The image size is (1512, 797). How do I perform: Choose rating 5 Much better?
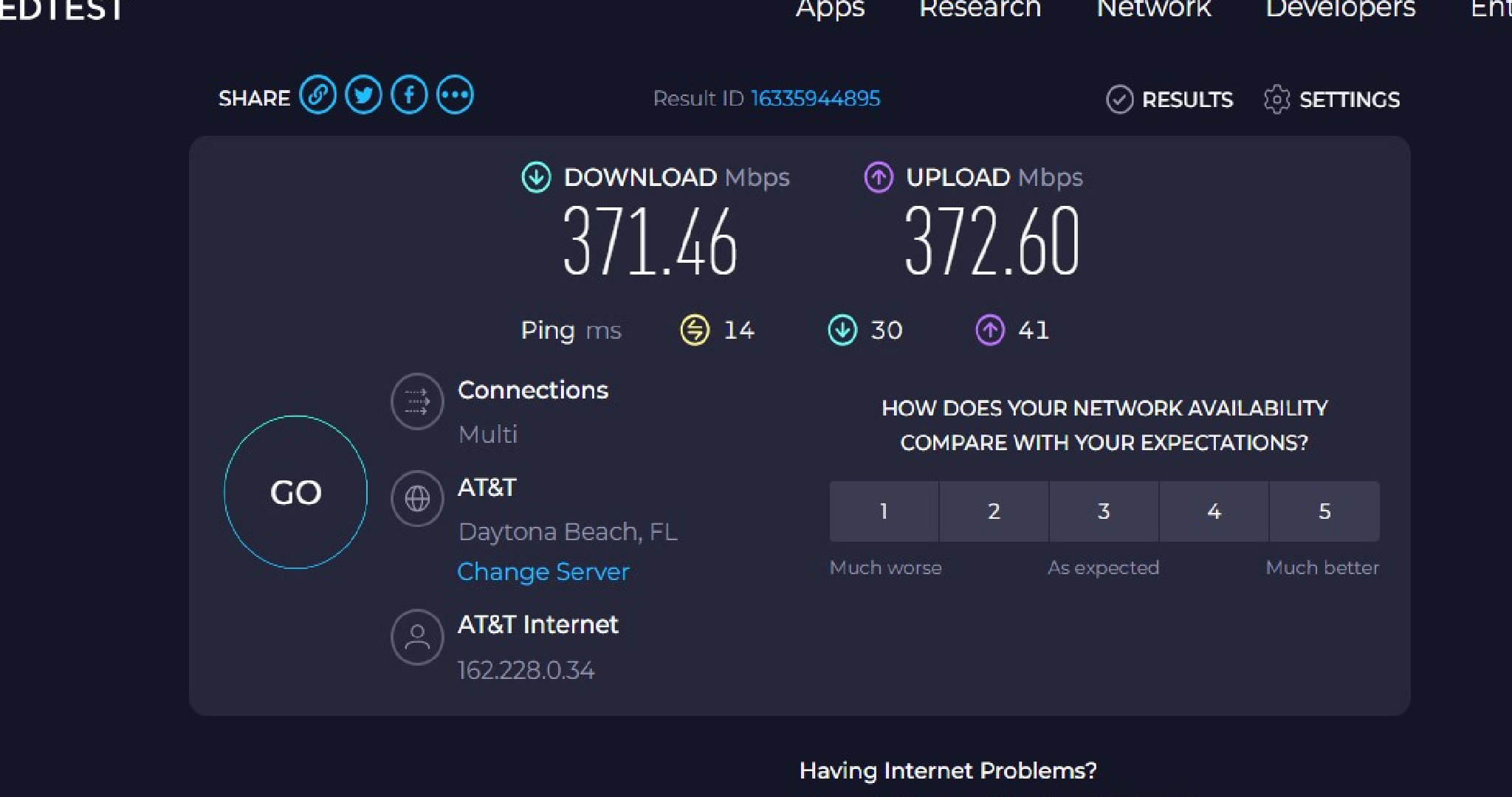point(1324,511)
